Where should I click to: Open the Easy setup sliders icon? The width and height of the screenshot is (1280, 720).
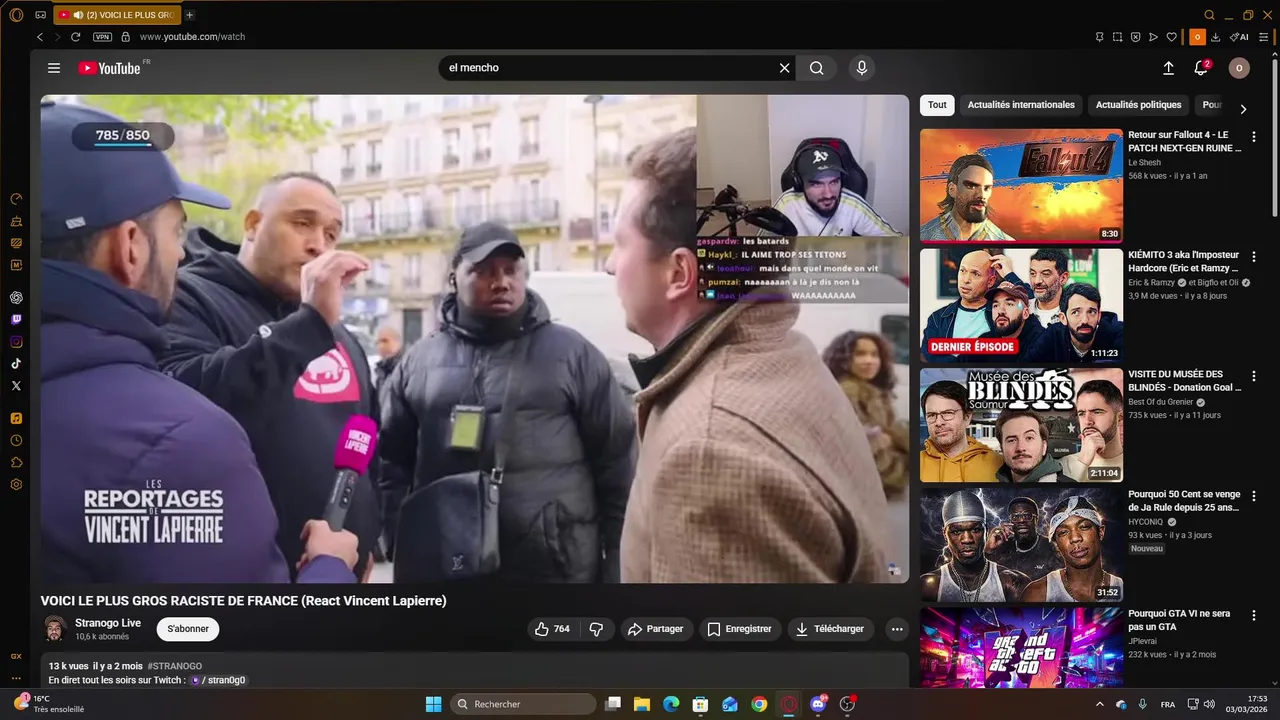point(1265,37)
